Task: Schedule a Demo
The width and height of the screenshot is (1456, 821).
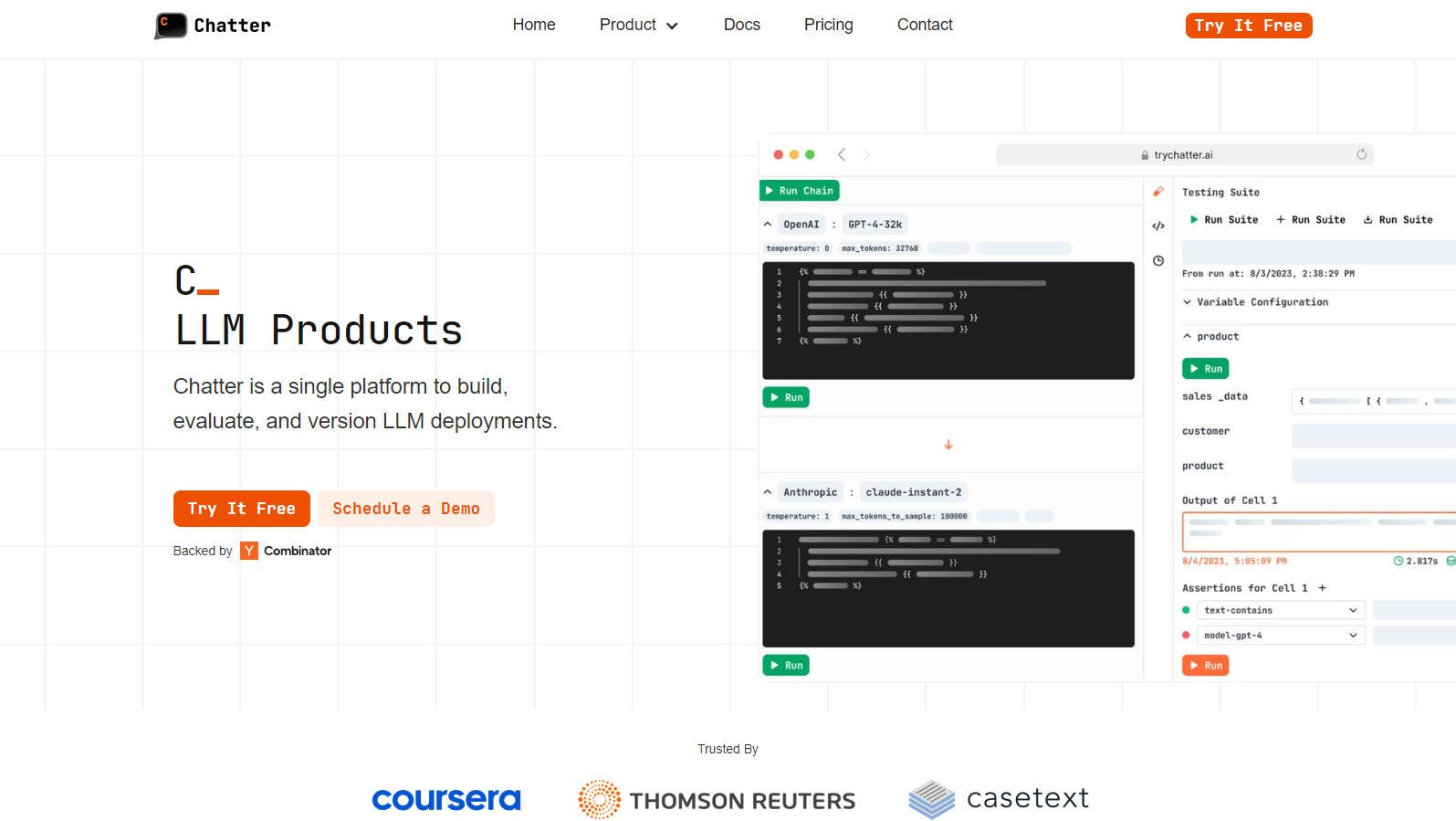Action: (405, 509)
